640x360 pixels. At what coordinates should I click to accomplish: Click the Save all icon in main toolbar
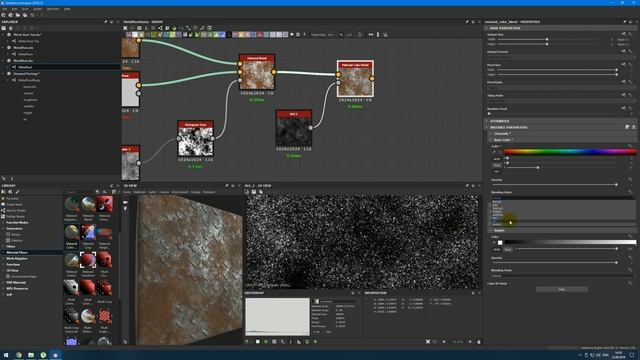pyautogui.click(x=25, y=15)
